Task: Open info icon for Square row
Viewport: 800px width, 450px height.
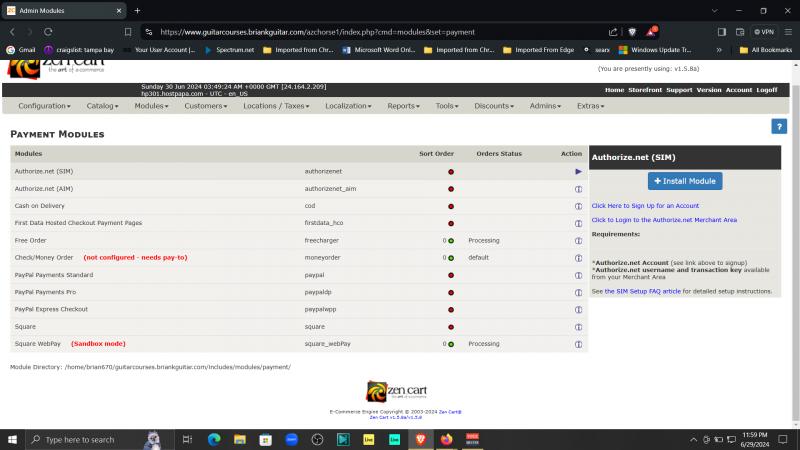Action: [578, 327]
